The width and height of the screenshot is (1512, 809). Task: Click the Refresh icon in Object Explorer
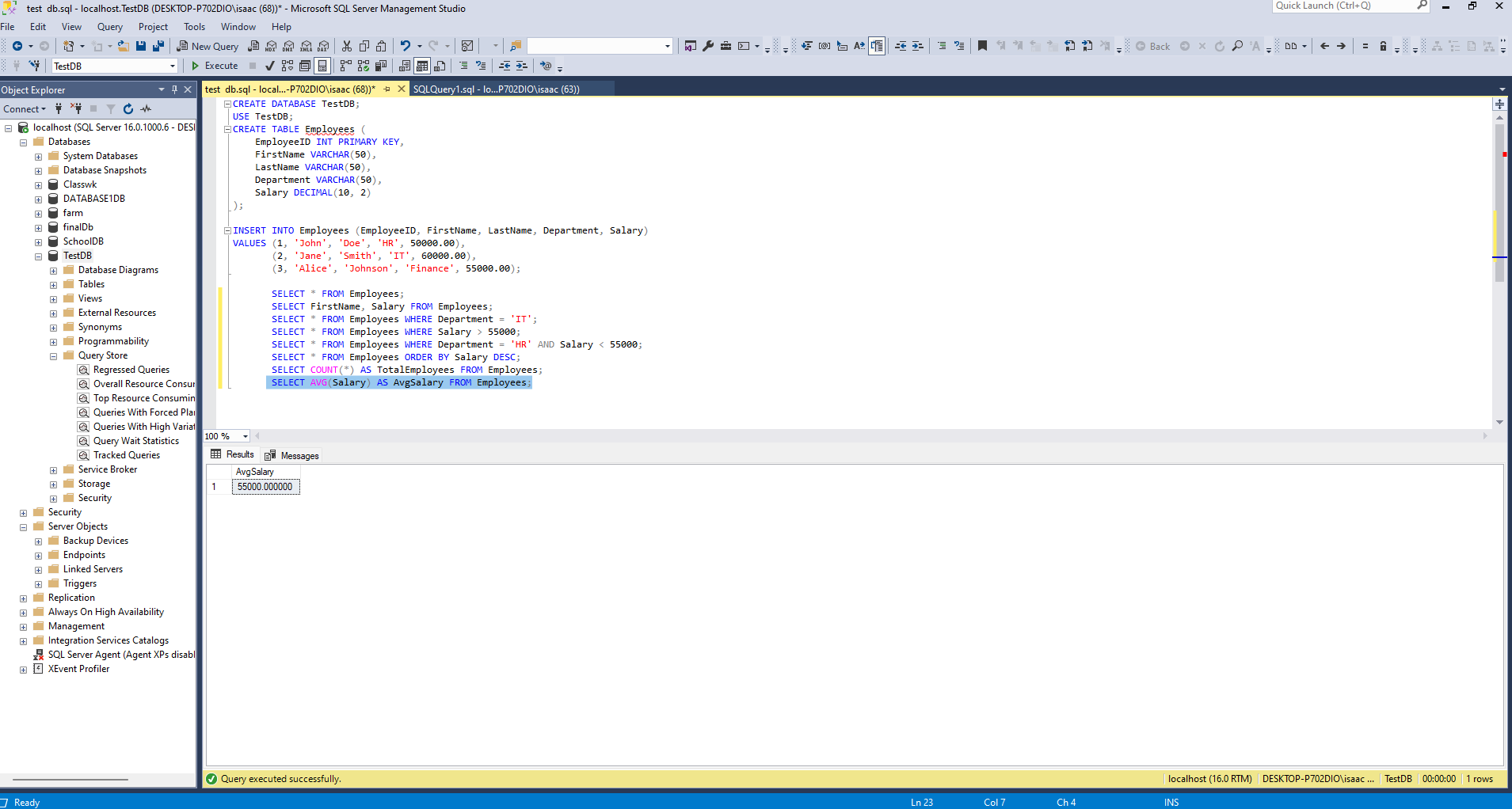pos(128,108)
